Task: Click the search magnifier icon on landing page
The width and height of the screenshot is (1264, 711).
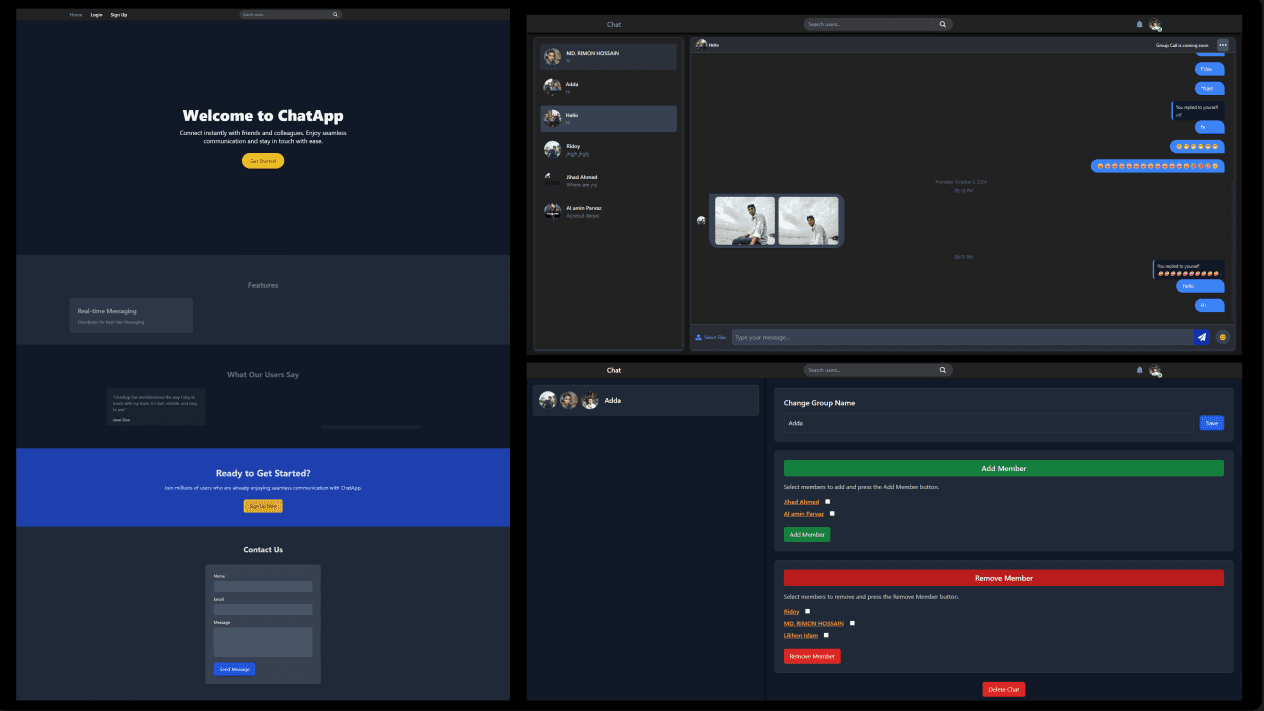Action: pos(335,15)
